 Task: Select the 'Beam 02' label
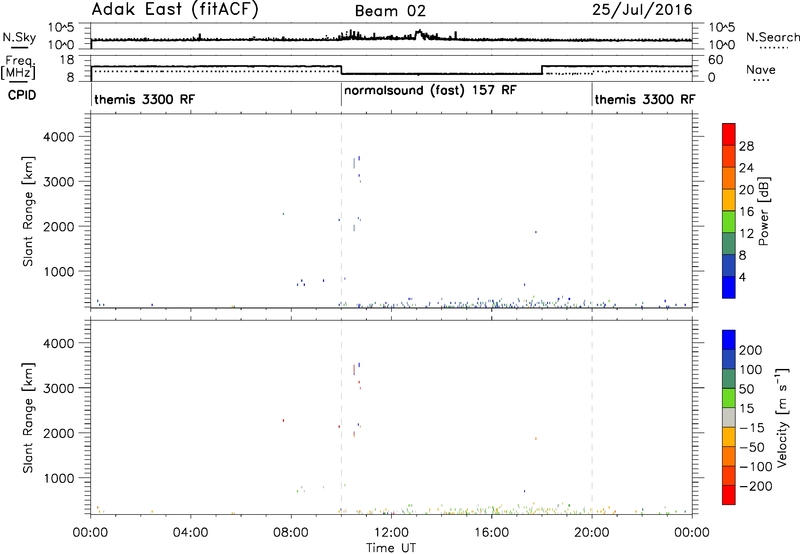(x=390, y=11)
